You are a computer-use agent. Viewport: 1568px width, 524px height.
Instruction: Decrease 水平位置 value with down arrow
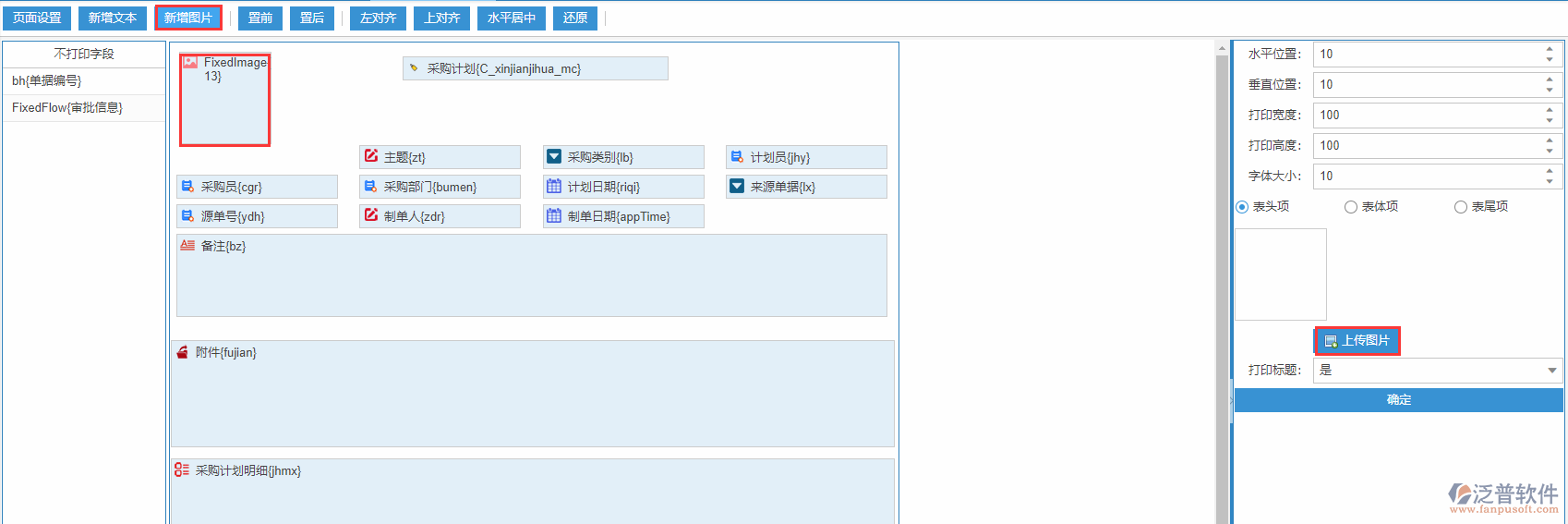(x=1550, y=60)
